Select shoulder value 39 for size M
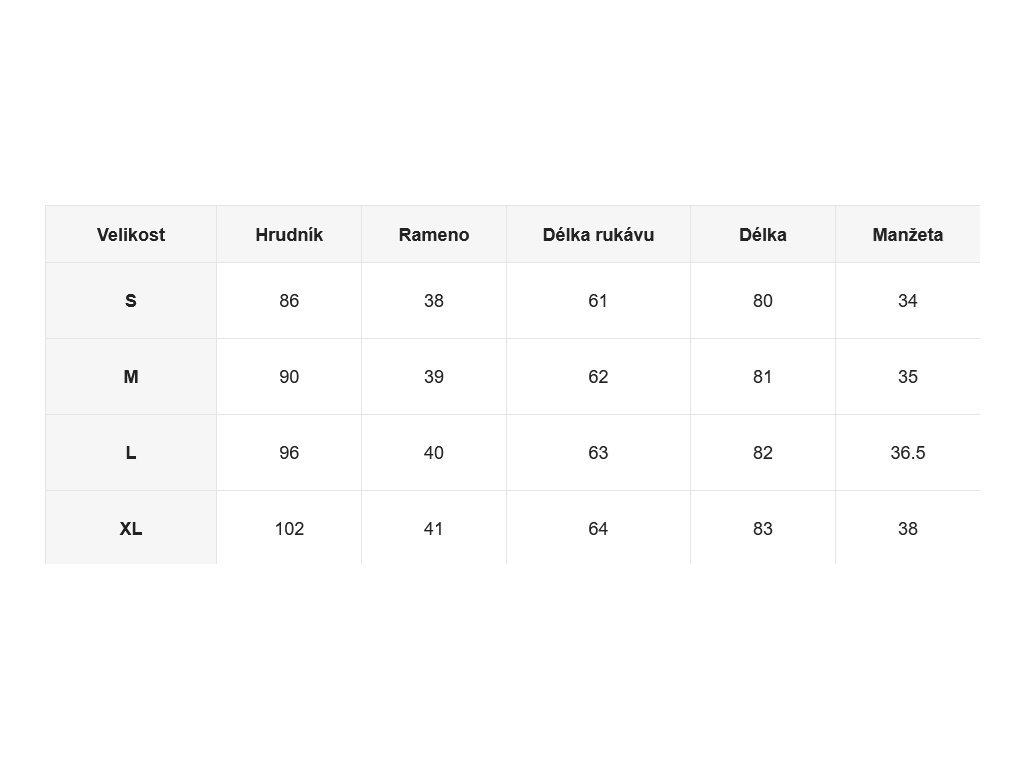This screenshot has width=1024, height=768. point(434,377)
